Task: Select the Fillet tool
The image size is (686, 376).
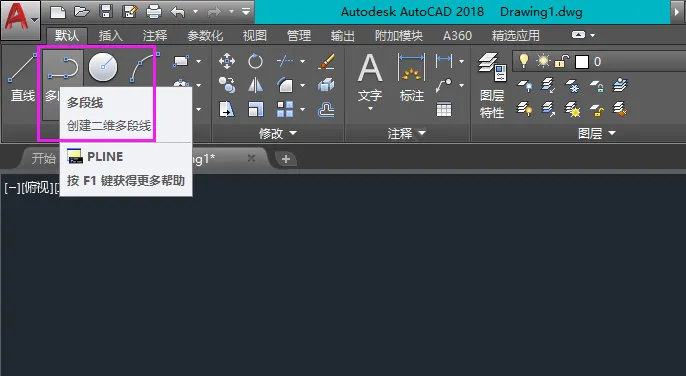Action: (285, 85)
